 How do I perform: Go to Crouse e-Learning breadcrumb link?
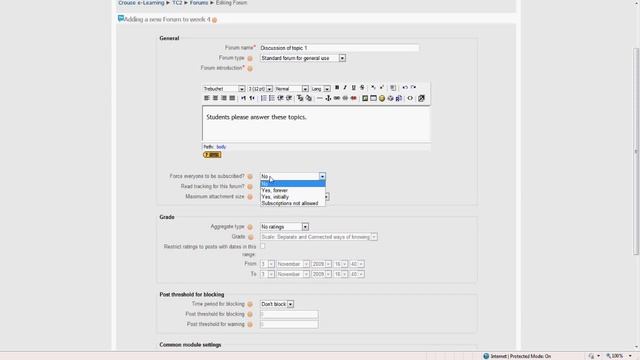(x=141, y=3)
